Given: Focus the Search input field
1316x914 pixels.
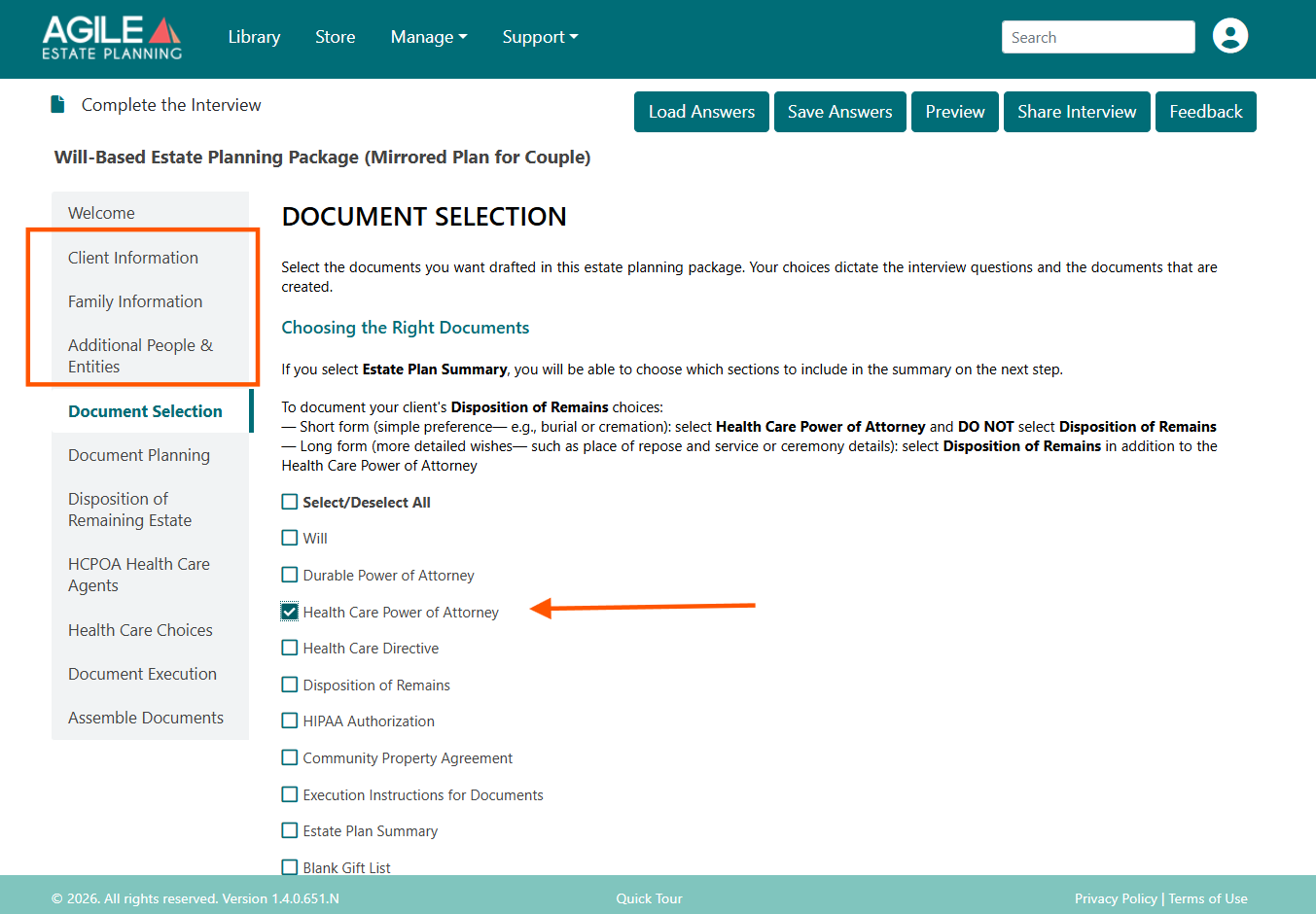Looking at the screenshot, I should pyautogui.click(x=1098, y=37).
